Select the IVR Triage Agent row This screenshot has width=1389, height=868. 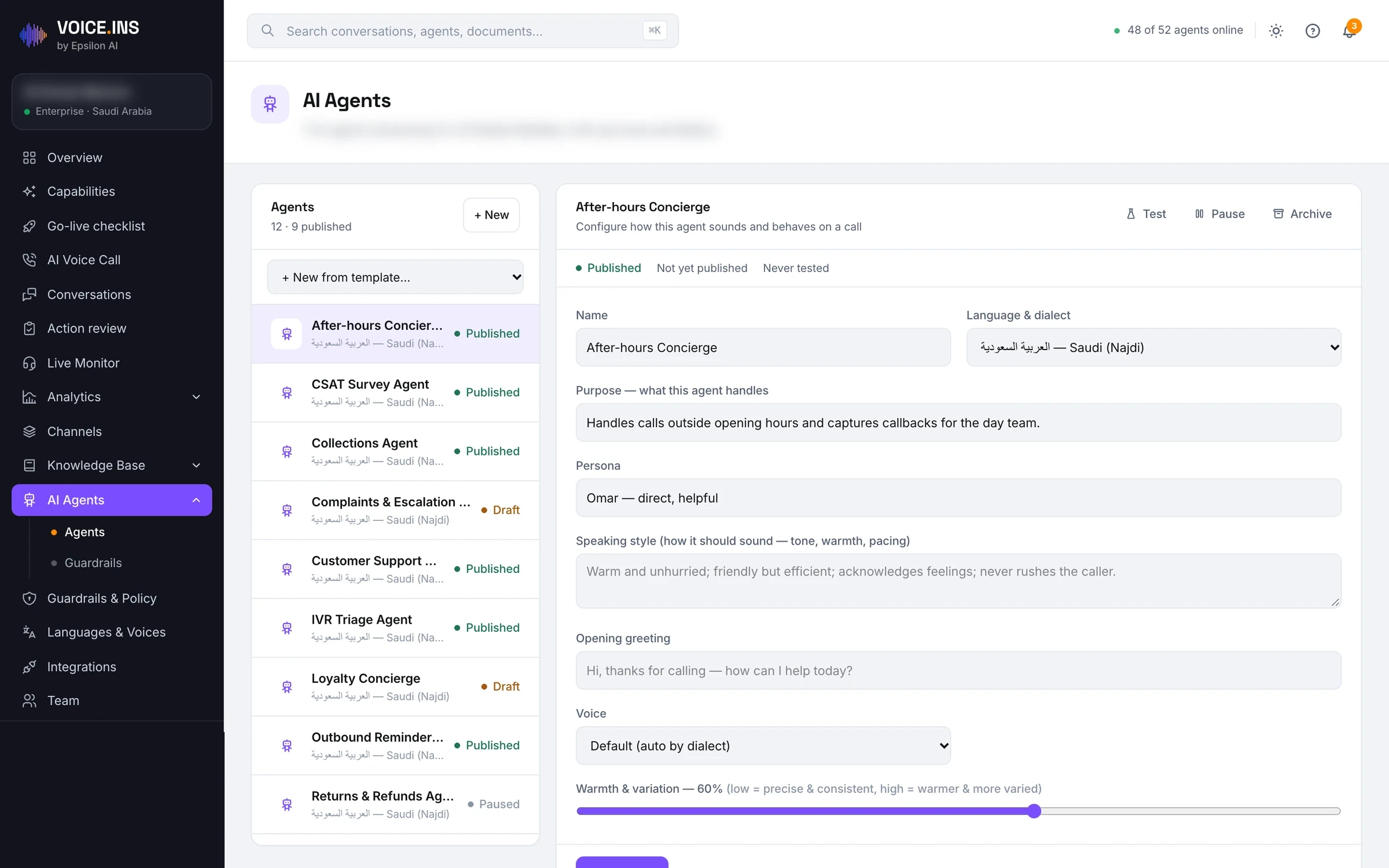395,628
